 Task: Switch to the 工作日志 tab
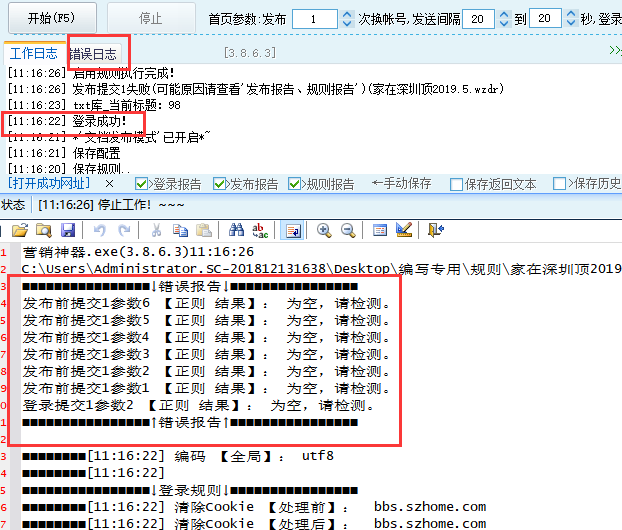[x=34, y=53]
